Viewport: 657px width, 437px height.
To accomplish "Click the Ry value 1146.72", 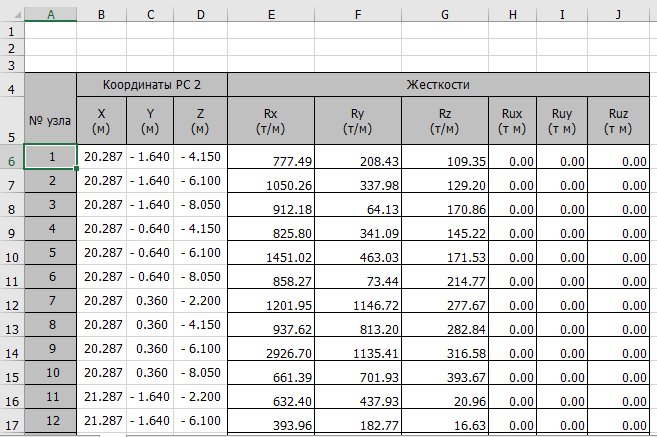I will click(358, 301).
